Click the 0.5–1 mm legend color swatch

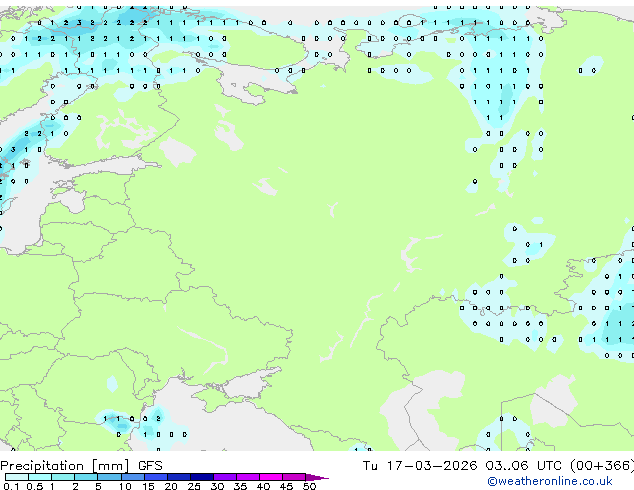pos(40,477)
